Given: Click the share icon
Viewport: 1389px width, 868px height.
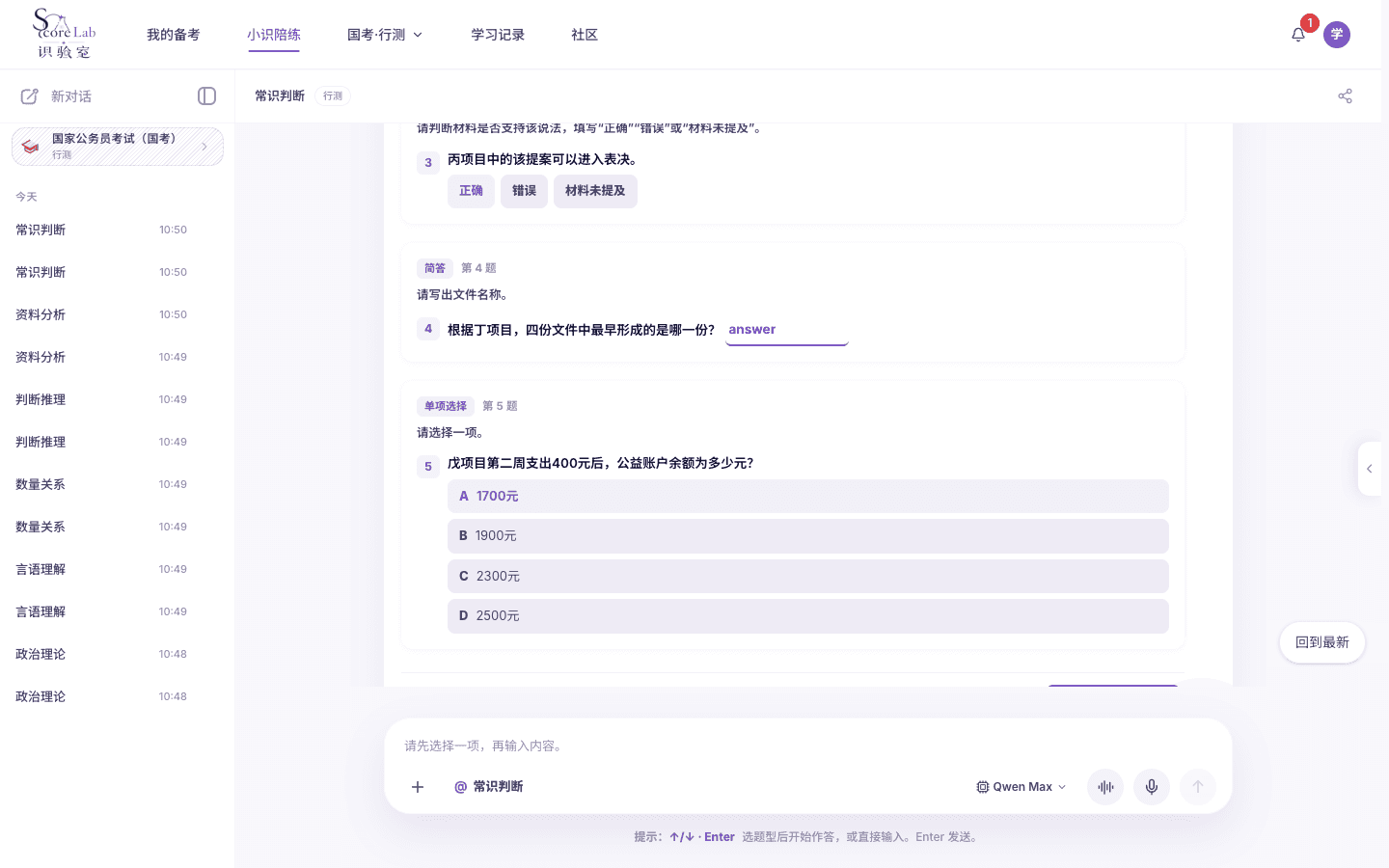Looking at the screenshot, I should click(x=1345, y=95).
